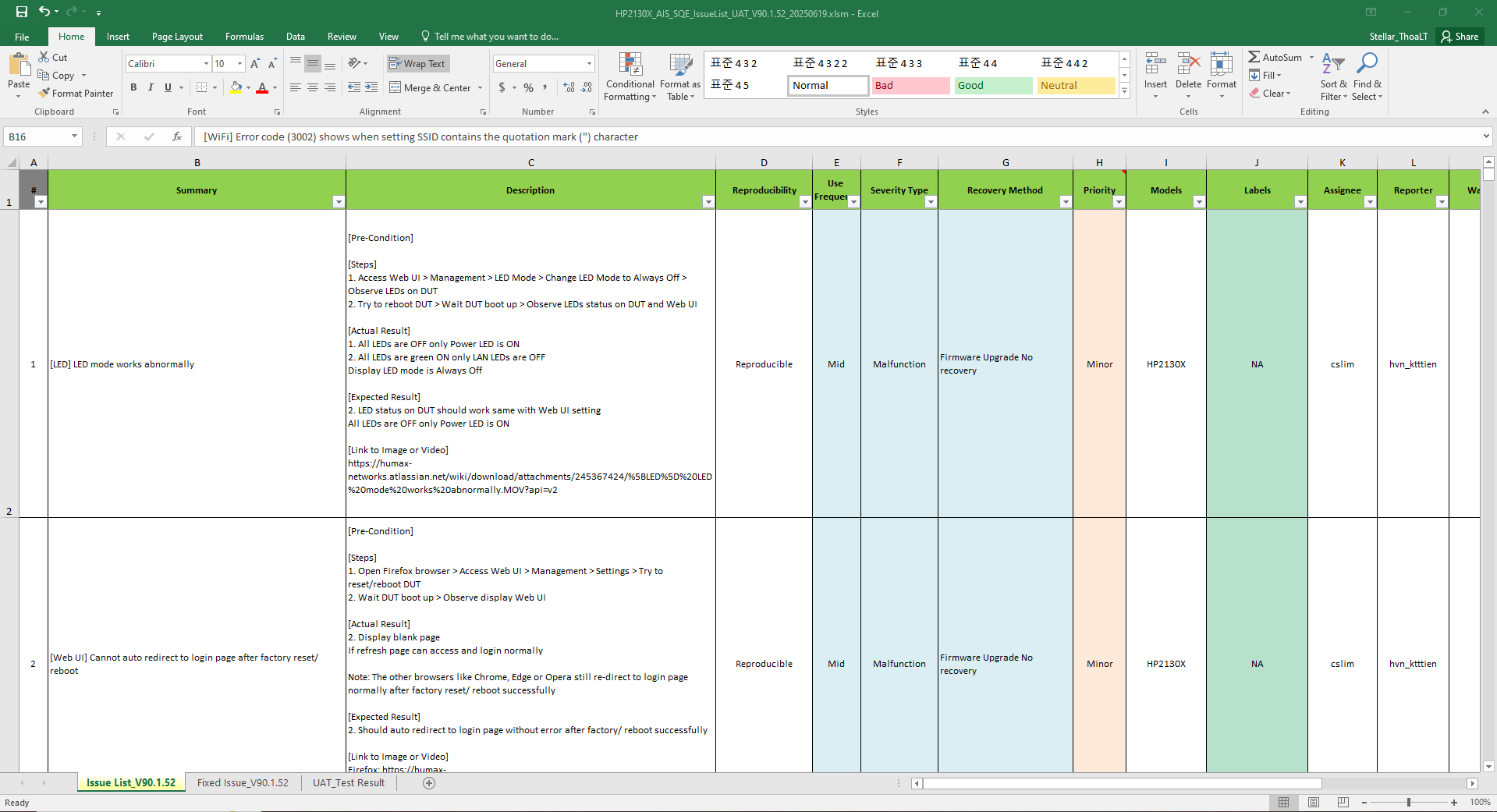Open Find & Select magnifier
This screenshot has height=812, width=1497.
coord(1367,76)
